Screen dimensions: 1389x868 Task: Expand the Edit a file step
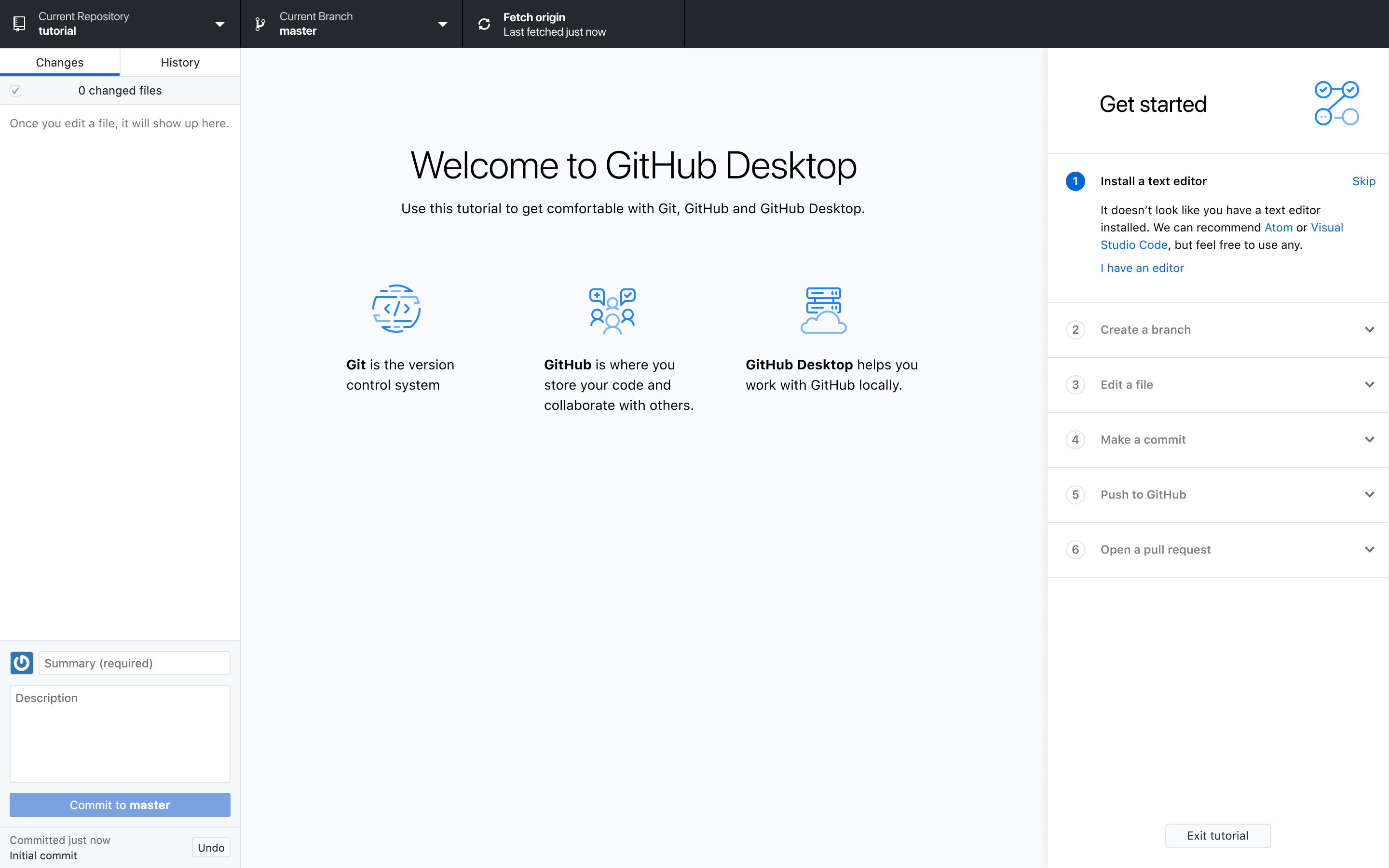pos(1217,384)
